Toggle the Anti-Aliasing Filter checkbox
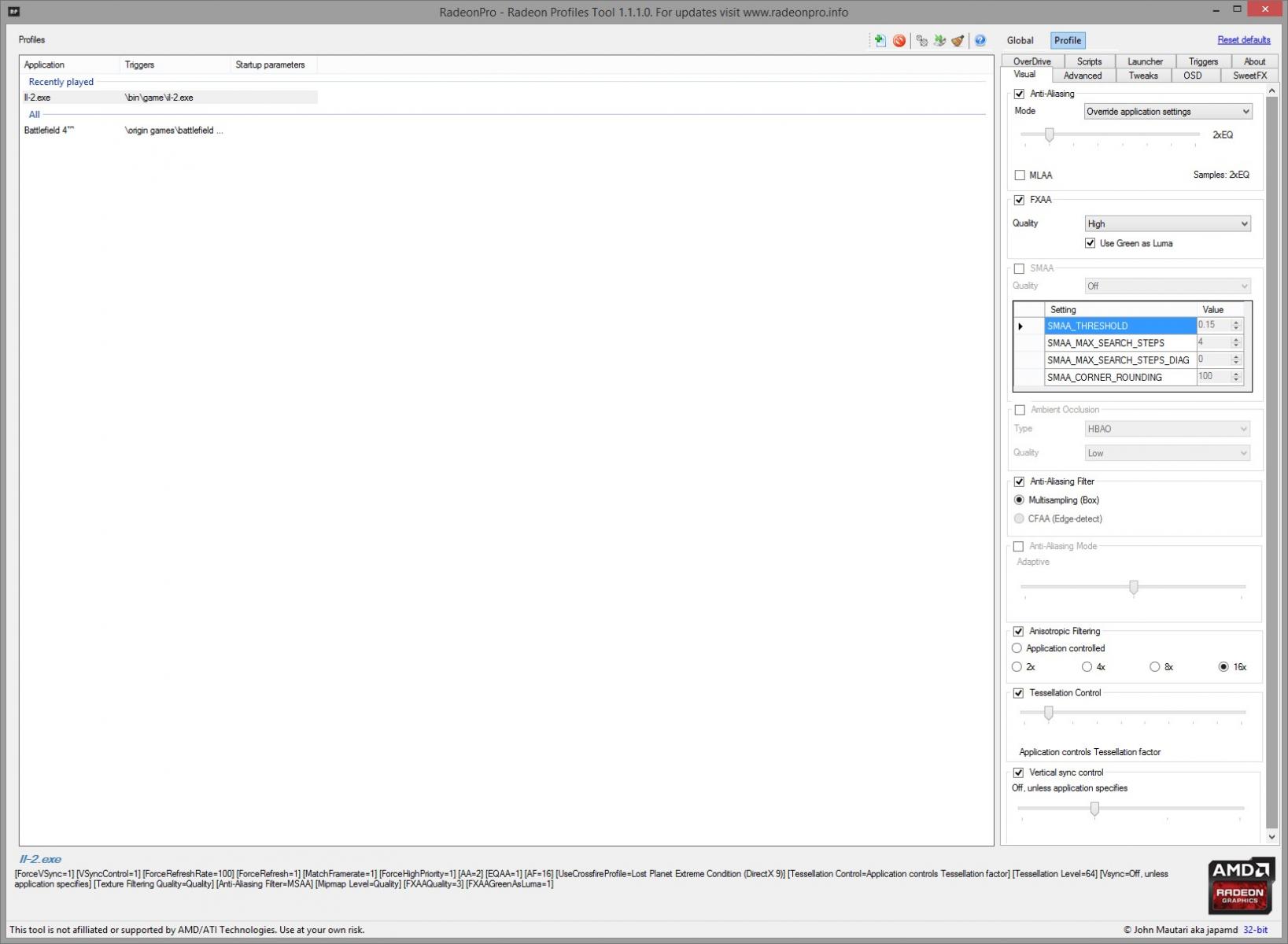 tap(1020, 481)
